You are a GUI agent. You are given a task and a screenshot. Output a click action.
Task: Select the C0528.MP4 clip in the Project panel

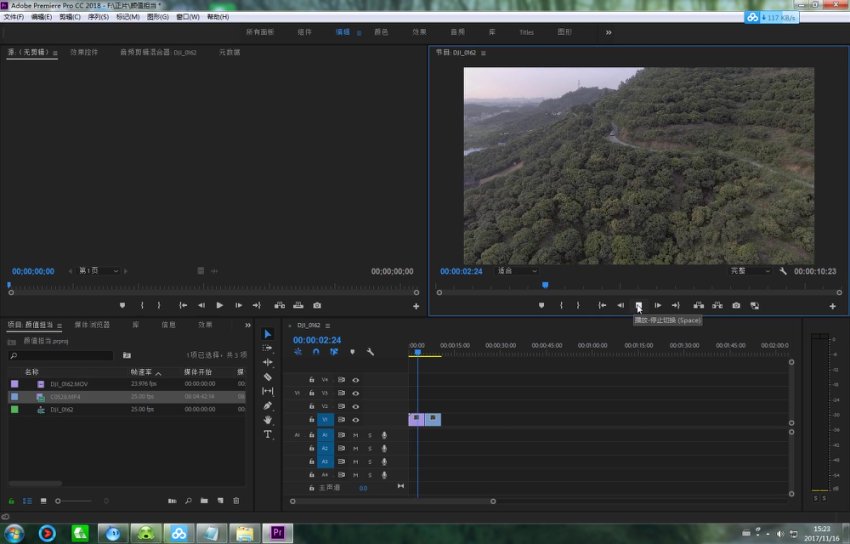click(69, 397)
